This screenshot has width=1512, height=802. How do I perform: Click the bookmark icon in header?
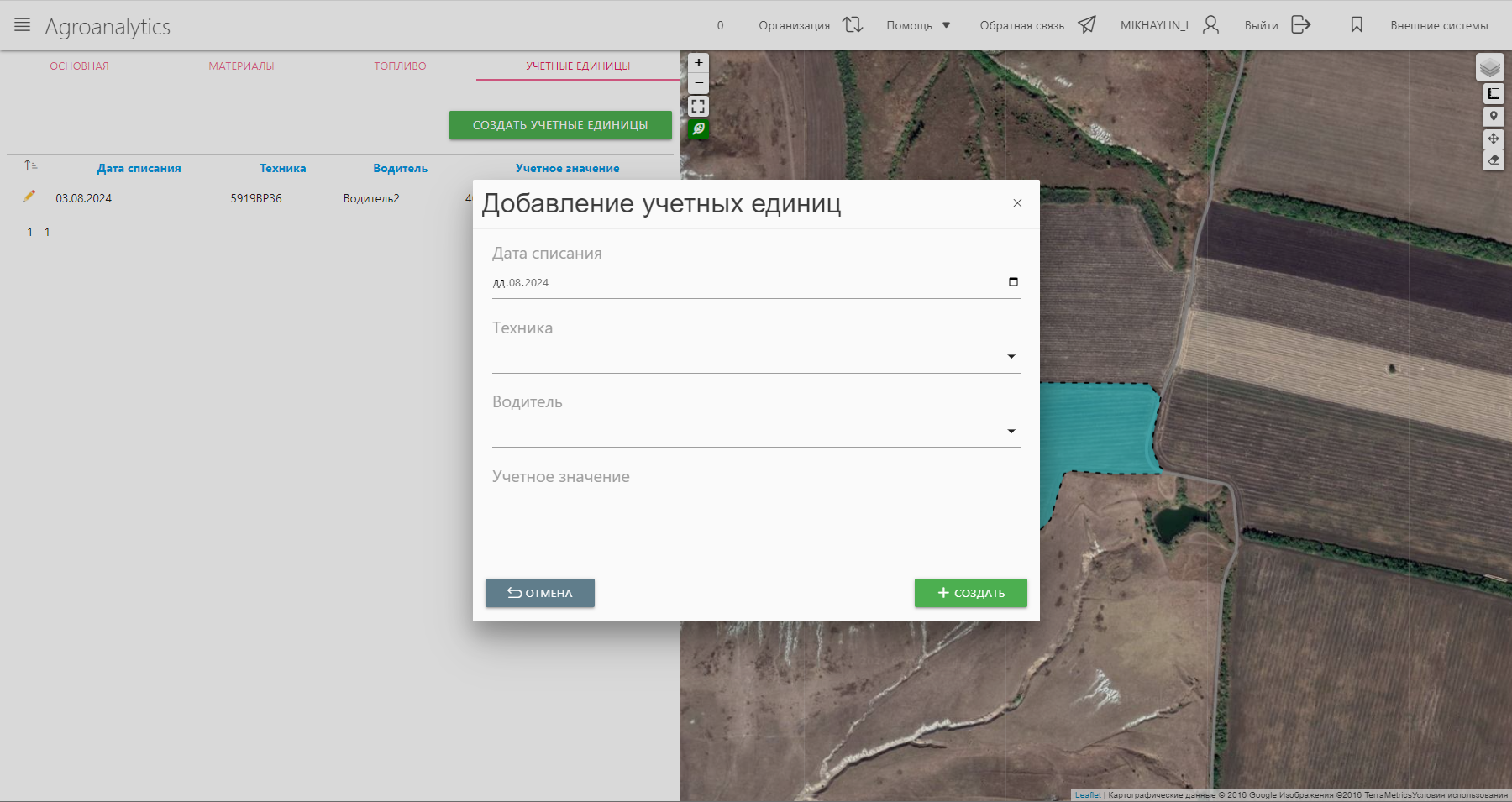(x=1357, y=25)
